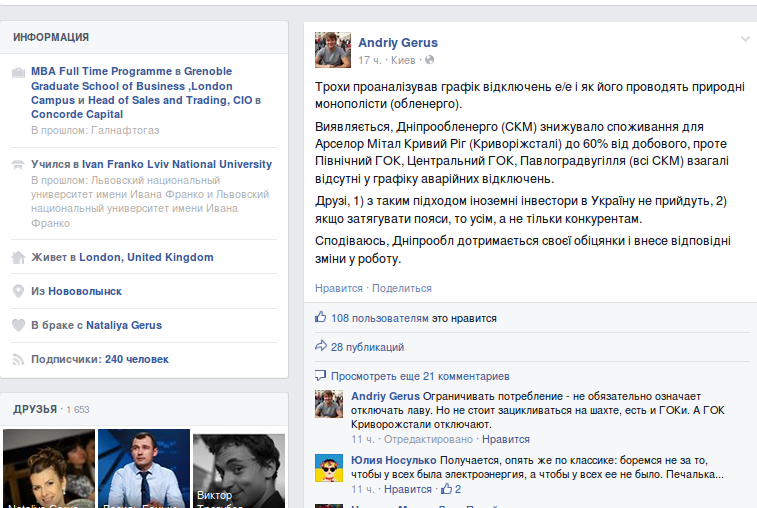757x508 pixels.
Task: Like Andriy Gerus's comment via Нравится
Action: 505,439
